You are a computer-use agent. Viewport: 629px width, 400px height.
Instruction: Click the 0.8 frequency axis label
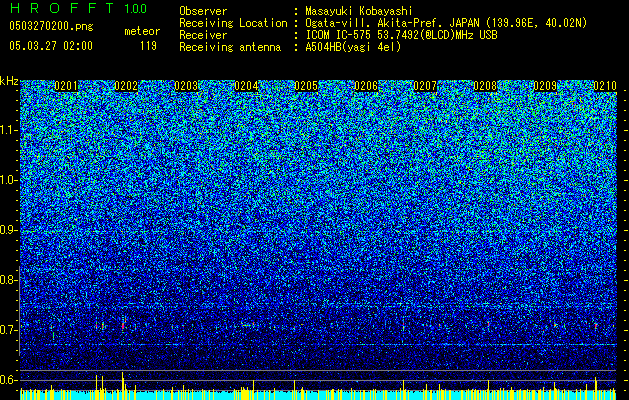click(9, 280)
